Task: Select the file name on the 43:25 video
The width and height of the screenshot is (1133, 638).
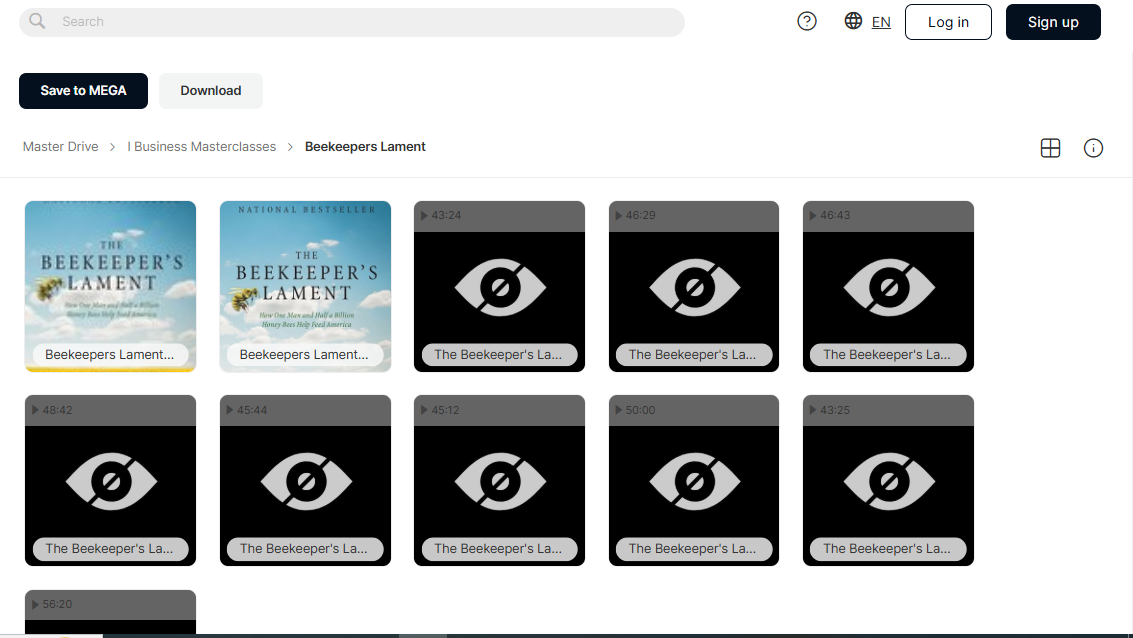Action: coord(887,549)
